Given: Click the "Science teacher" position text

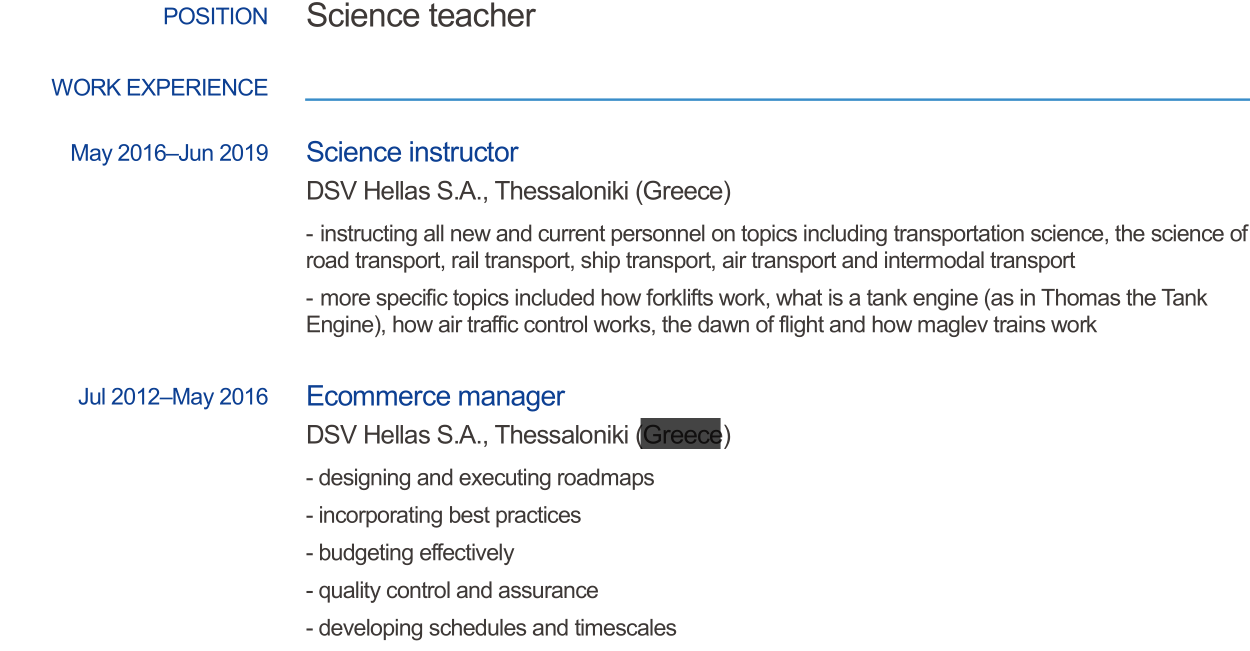Looking at the screenshot, I should 420,16.
